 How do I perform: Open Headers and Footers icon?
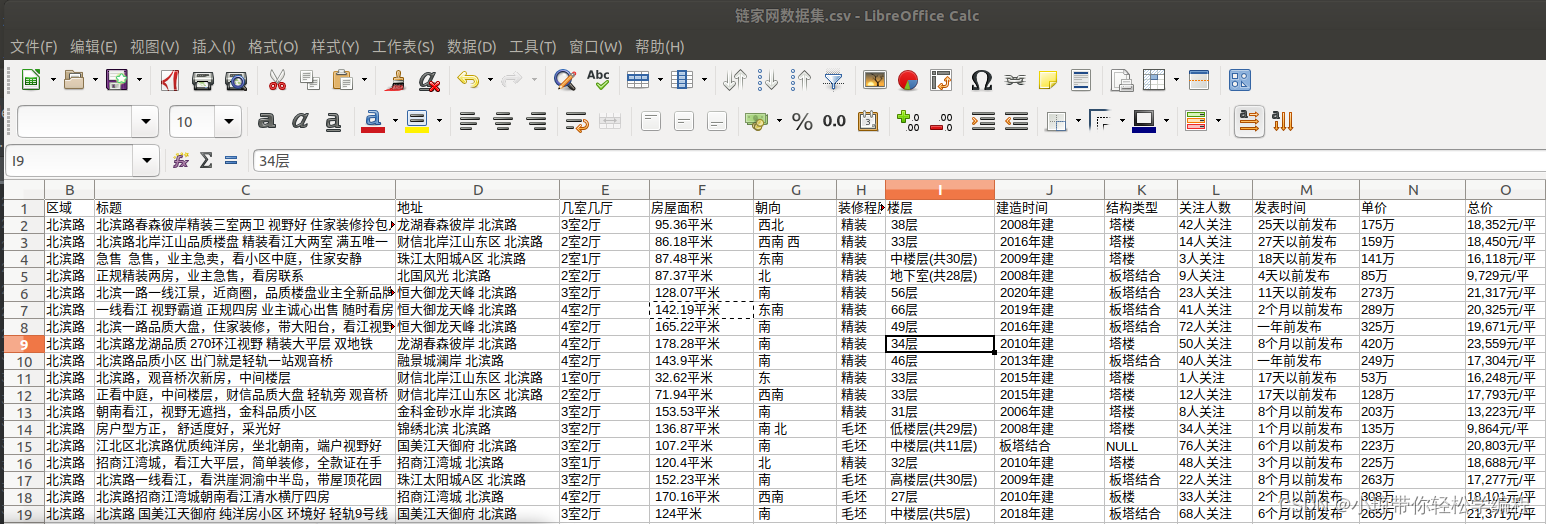1080,80
